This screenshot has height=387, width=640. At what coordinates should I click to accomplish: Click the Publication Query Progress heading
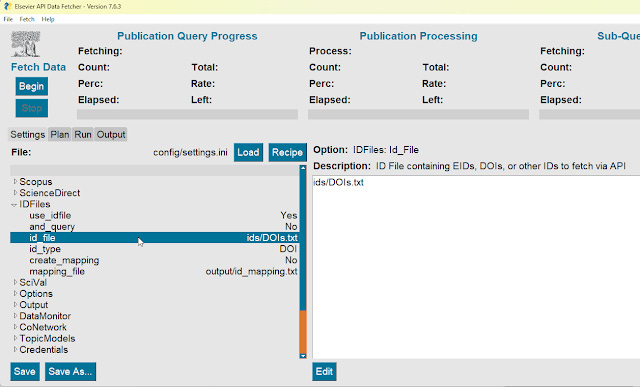point(187,36)
